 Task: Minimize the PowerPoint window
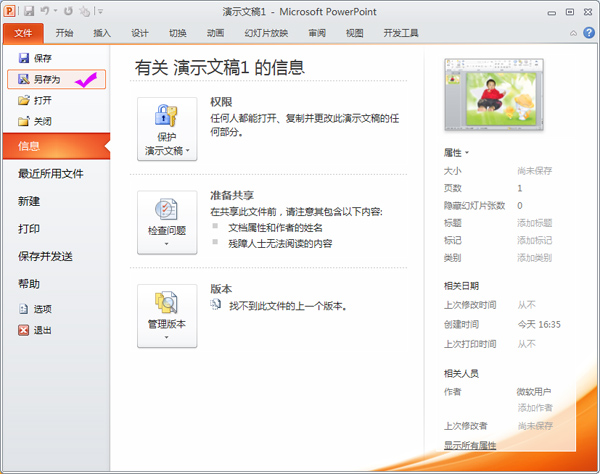552,13
